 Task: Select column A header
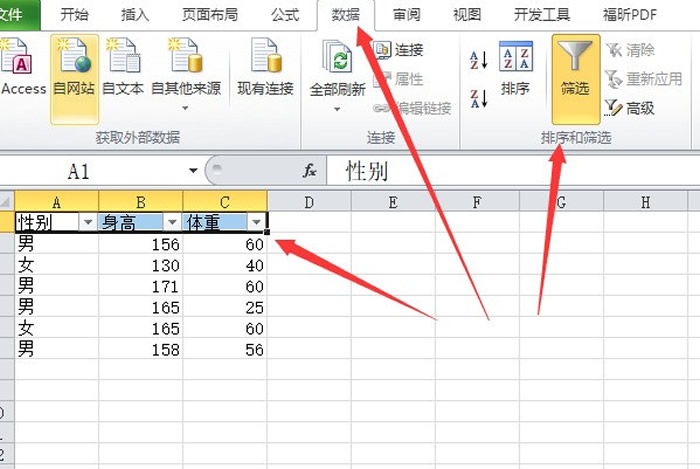tap(57, 202)
